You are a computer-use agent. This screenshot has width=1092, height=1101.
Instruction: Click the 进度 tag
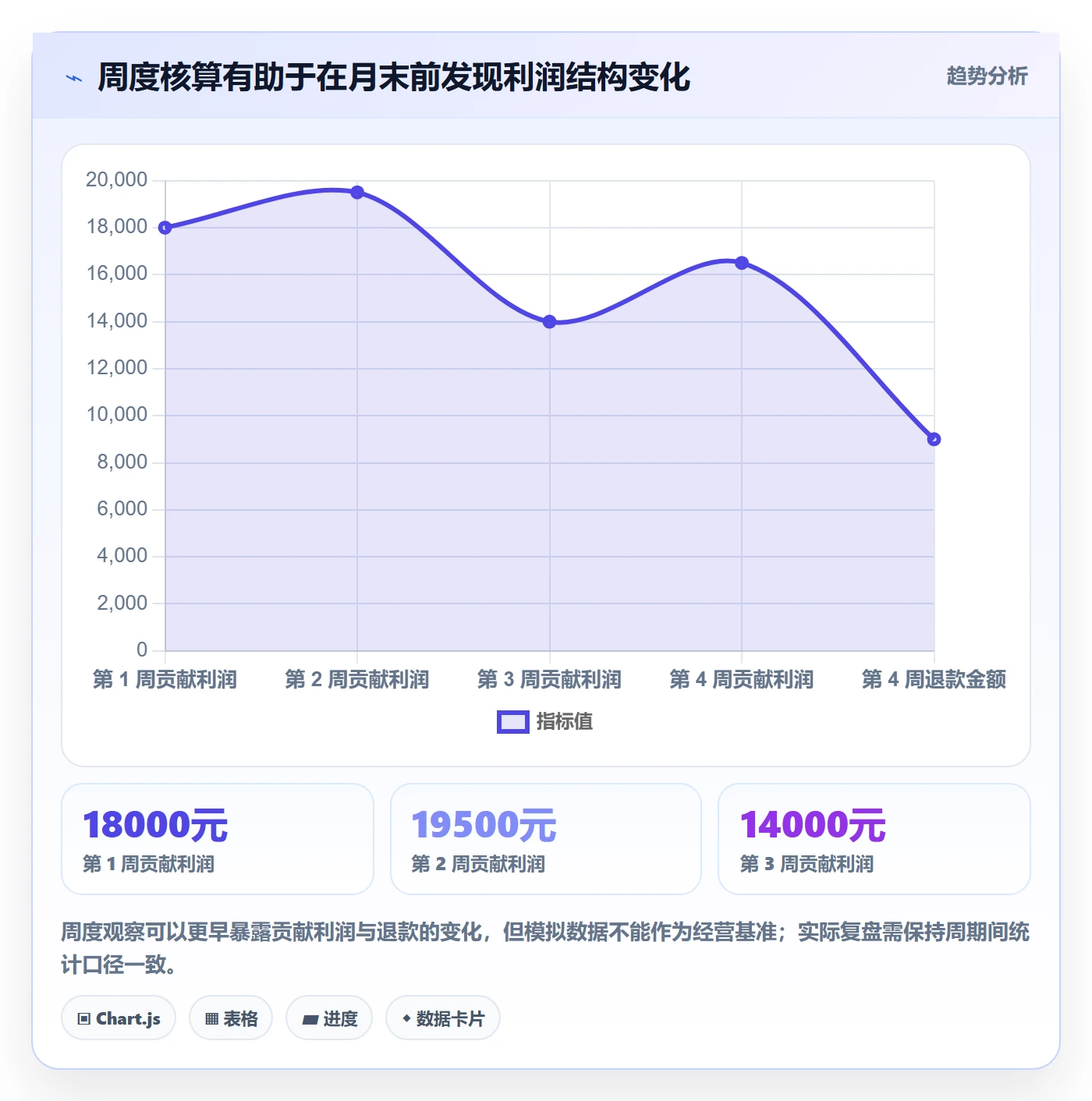329,1018
